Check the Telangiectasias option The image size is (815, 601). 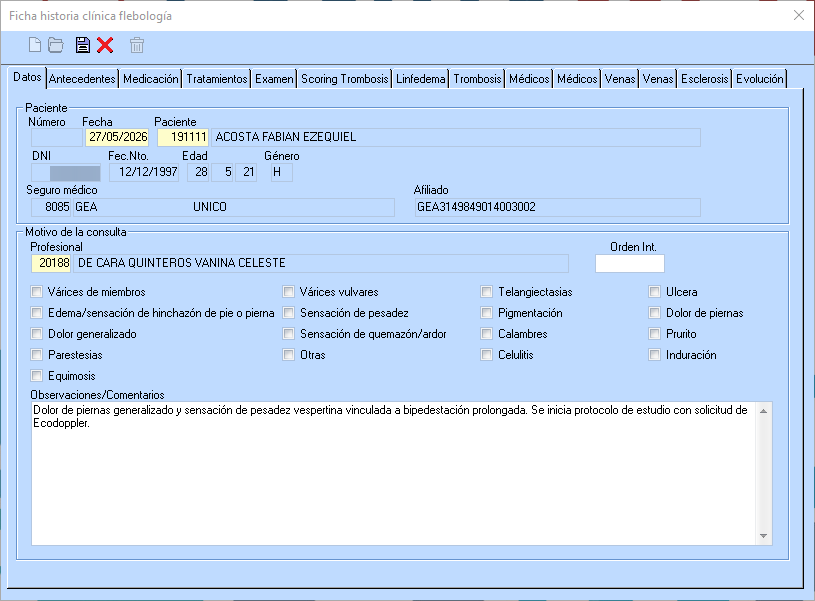[x=487, y=292]
